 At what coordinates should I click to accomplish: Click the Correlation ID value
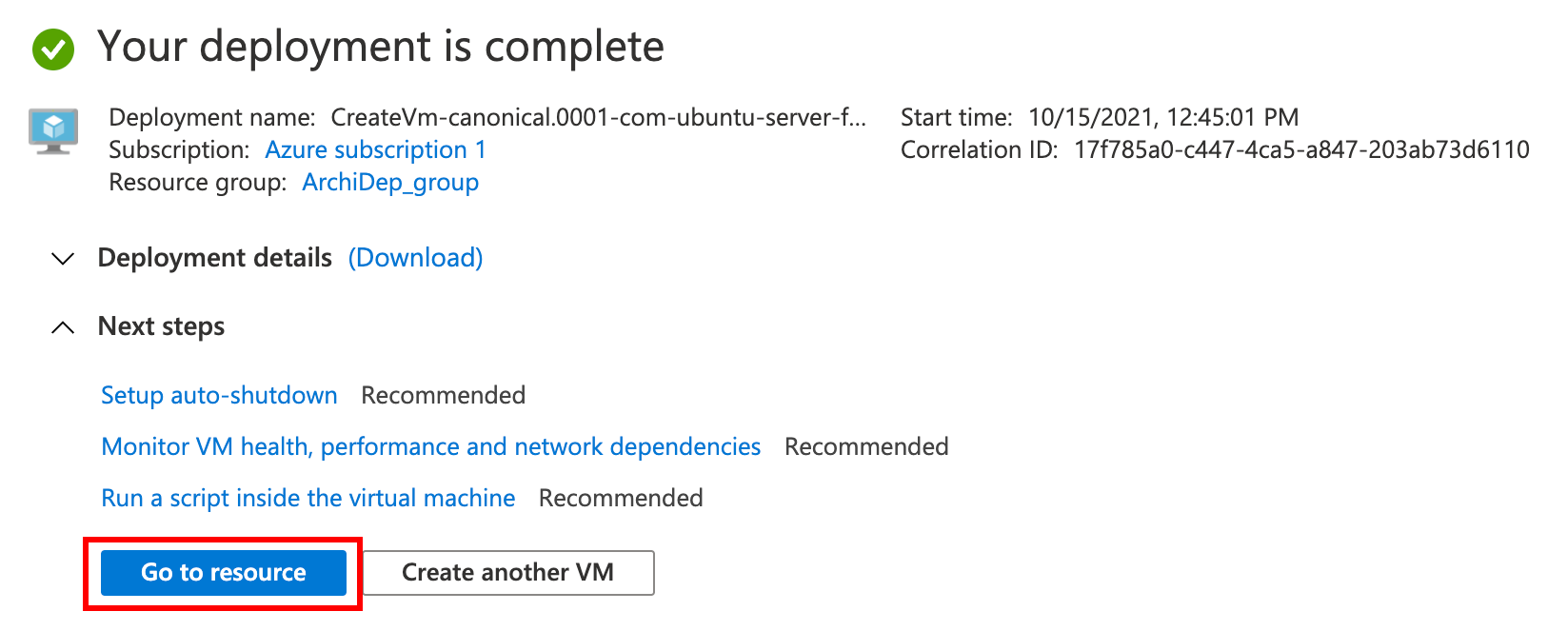pos(1300,149)
